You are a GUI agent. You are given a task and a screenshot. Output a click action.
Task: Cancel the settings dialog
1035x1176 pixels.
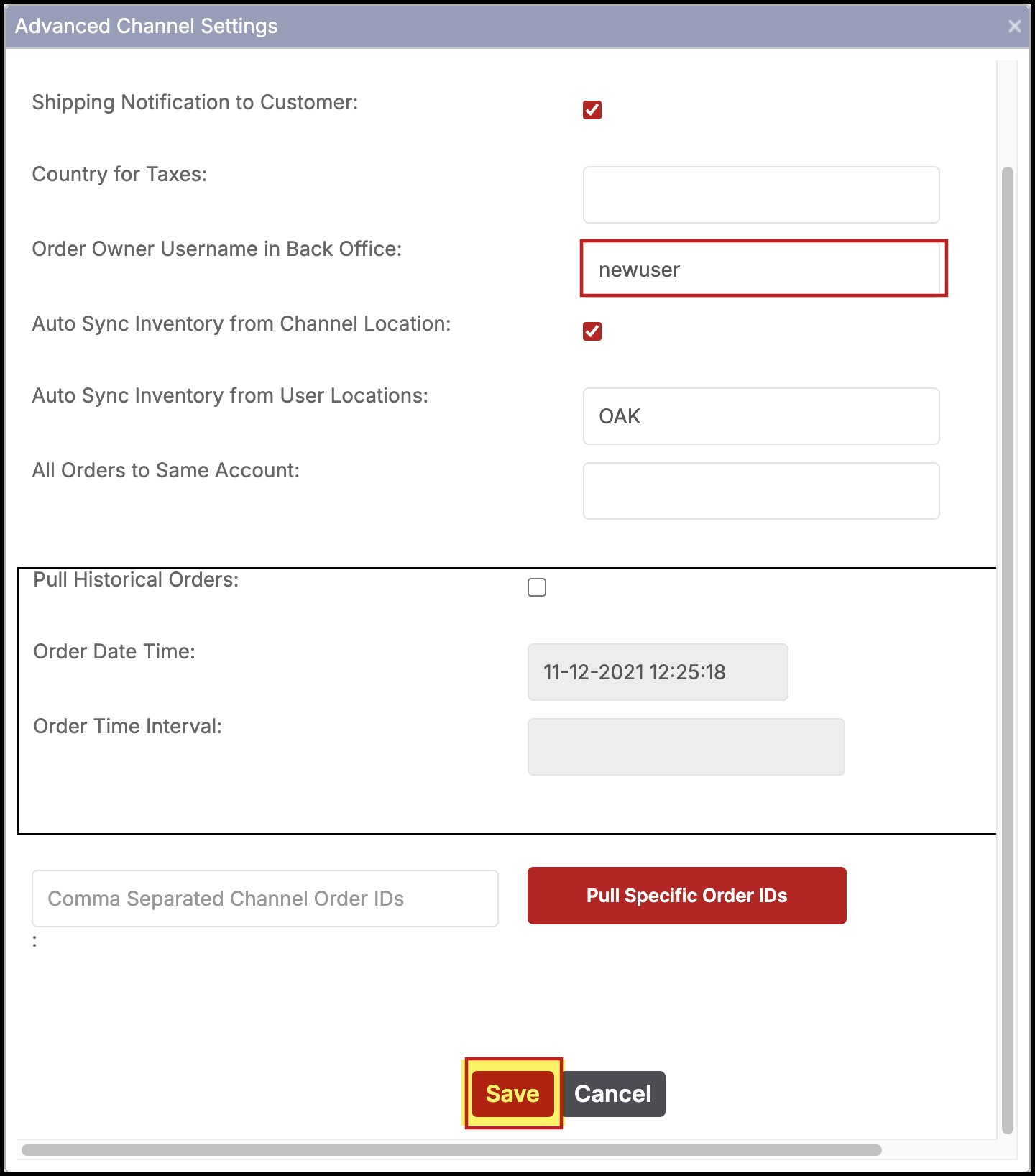(x=613, y=1094)
